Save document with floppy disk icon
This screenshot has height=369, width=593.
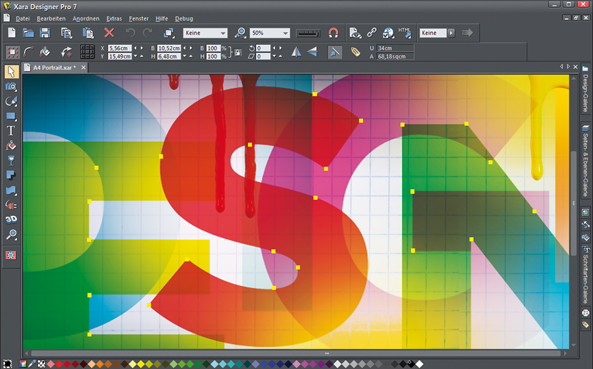(45, 33)
